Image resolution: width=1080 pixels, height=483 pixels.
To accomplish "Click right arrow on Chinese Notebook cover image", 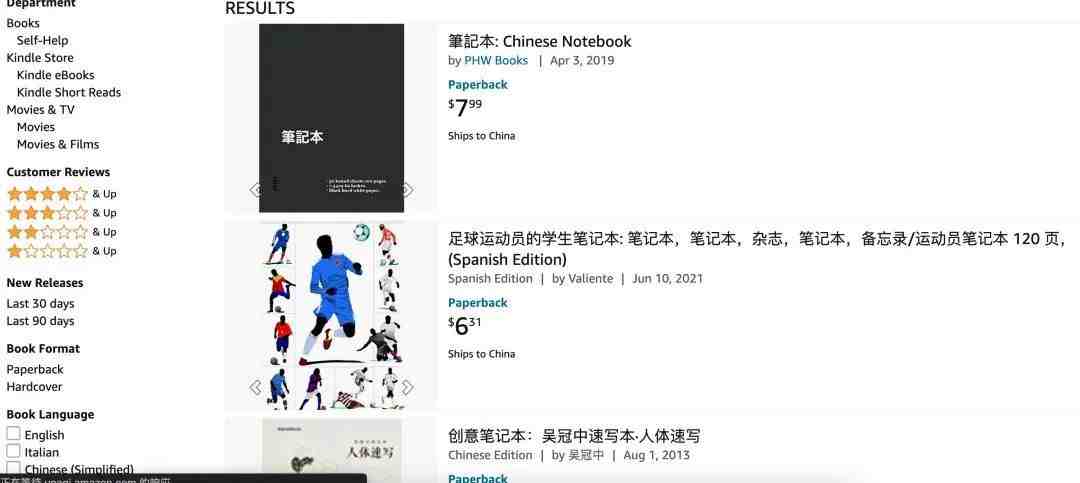I will pyautogui.click(x=407, y=189).
